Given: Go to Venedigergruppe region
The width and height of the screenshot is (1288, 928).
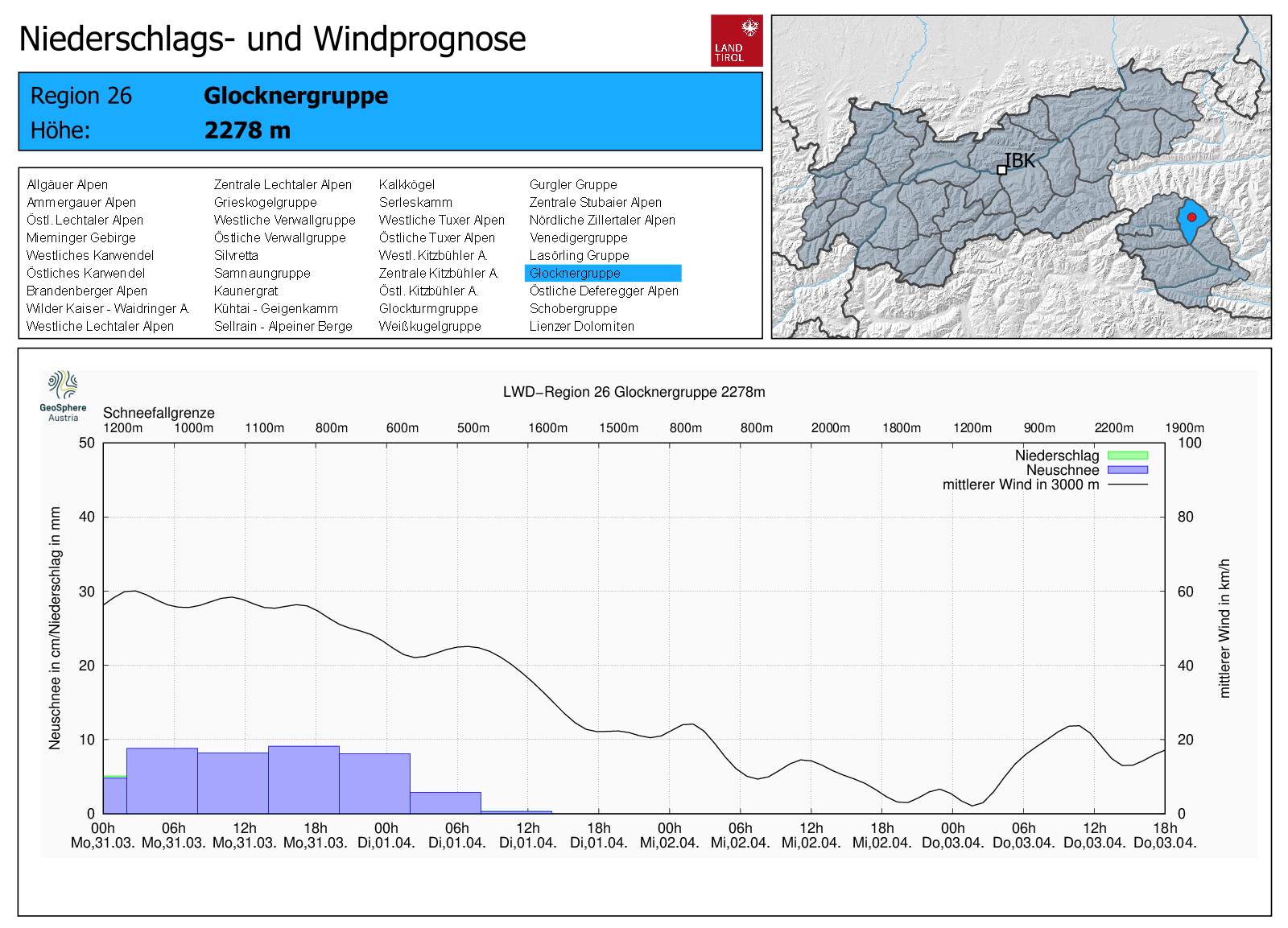Looking at the screenshot, I should coord(578,237).
